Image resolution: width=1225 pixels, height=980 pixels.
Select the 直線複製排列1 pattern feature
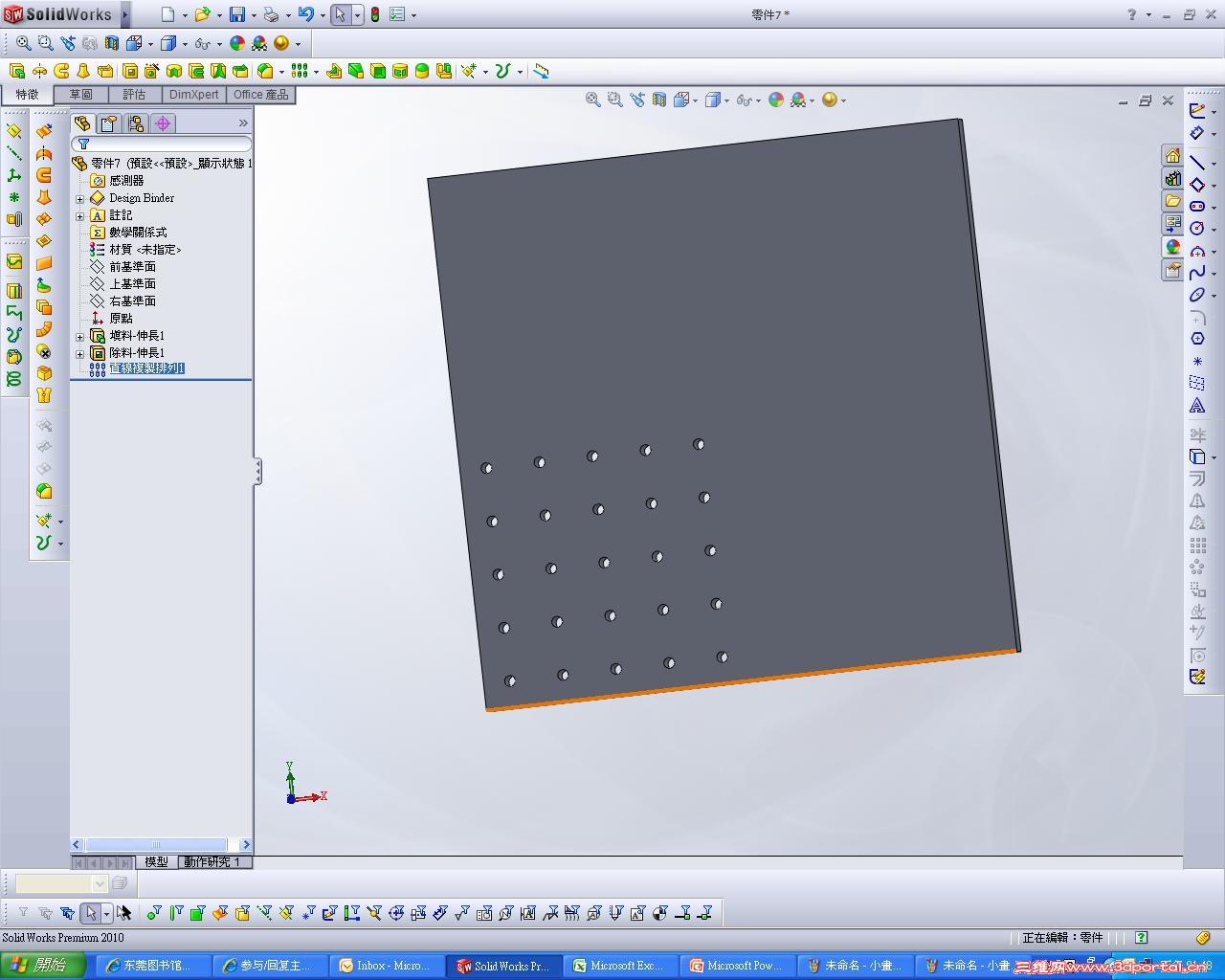[x=146, y=368]
